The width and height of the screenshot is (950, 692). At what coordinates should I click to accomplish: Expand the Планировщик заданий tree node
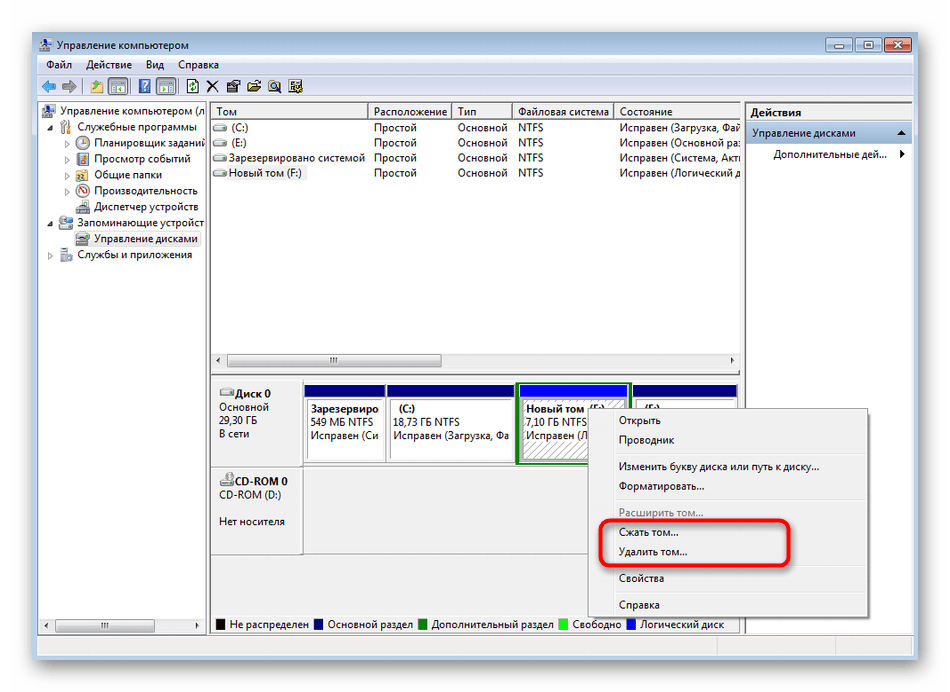[67, 143]
